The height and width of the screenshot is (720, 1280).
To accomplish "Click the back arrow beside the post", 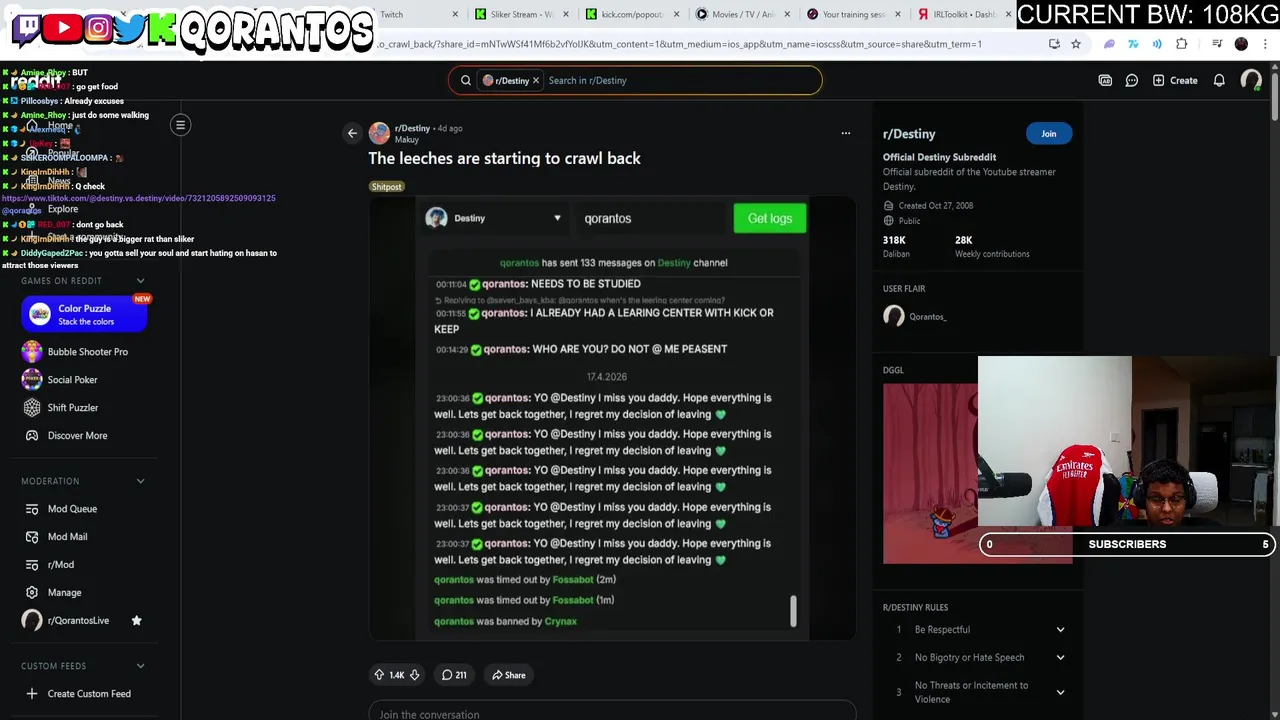I will click(352, 133).
